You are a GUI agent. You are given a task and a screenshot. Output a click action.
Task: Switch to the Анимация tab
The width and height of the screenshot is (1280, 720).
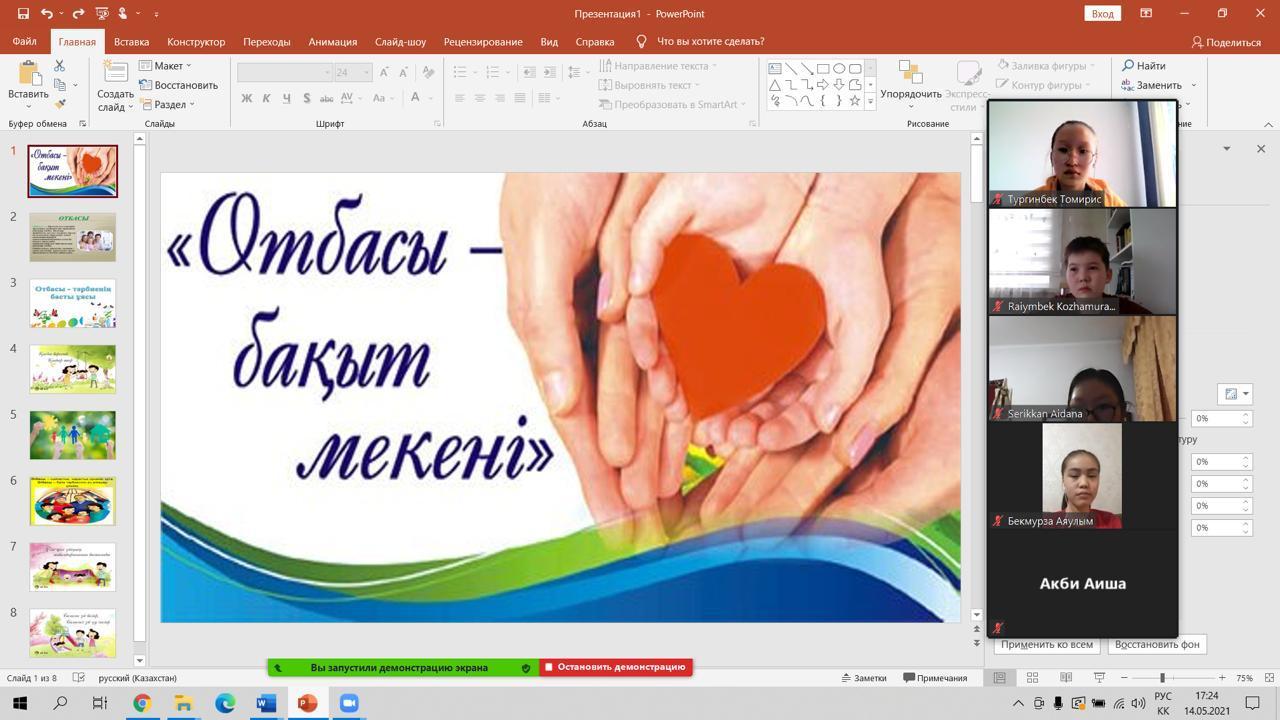click(x=332, y=42)
